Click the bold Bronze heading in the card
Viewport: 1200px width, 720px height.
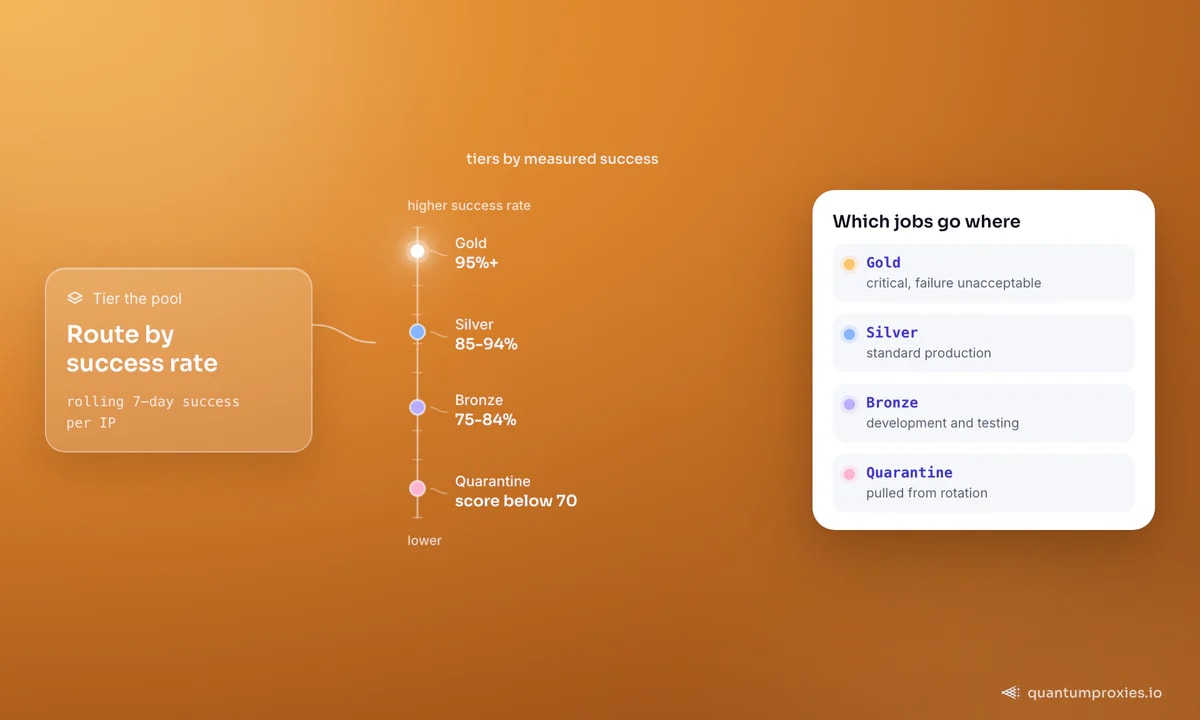892,403
